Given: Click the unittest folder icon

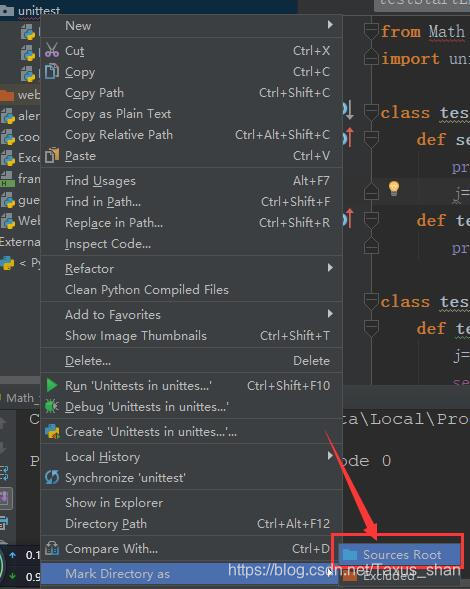Looking at the screenshot, I should (x=7, y=11).
